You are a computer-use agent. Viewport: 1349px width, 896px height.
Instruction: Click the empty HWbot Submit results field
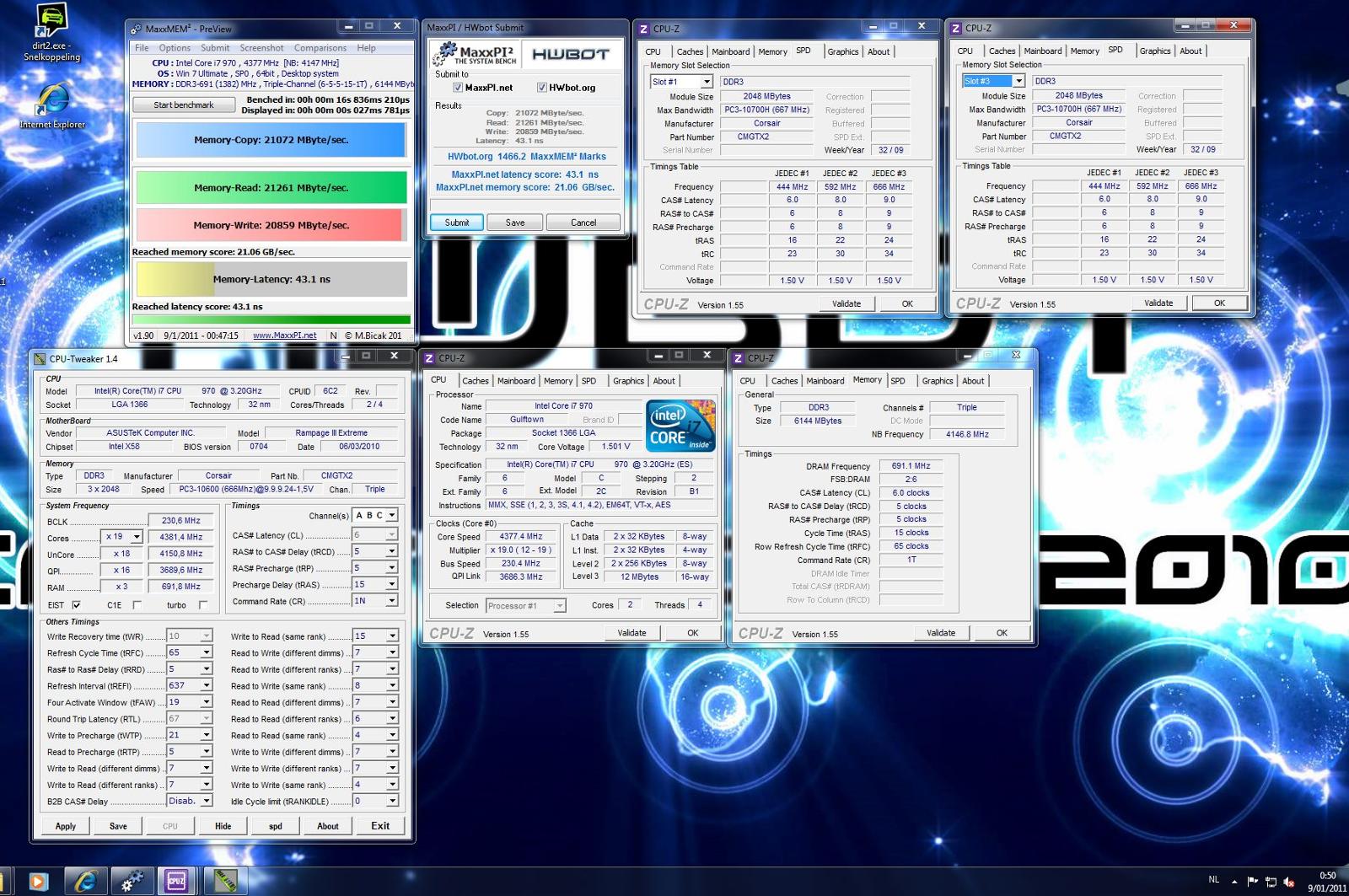(525, 205)
